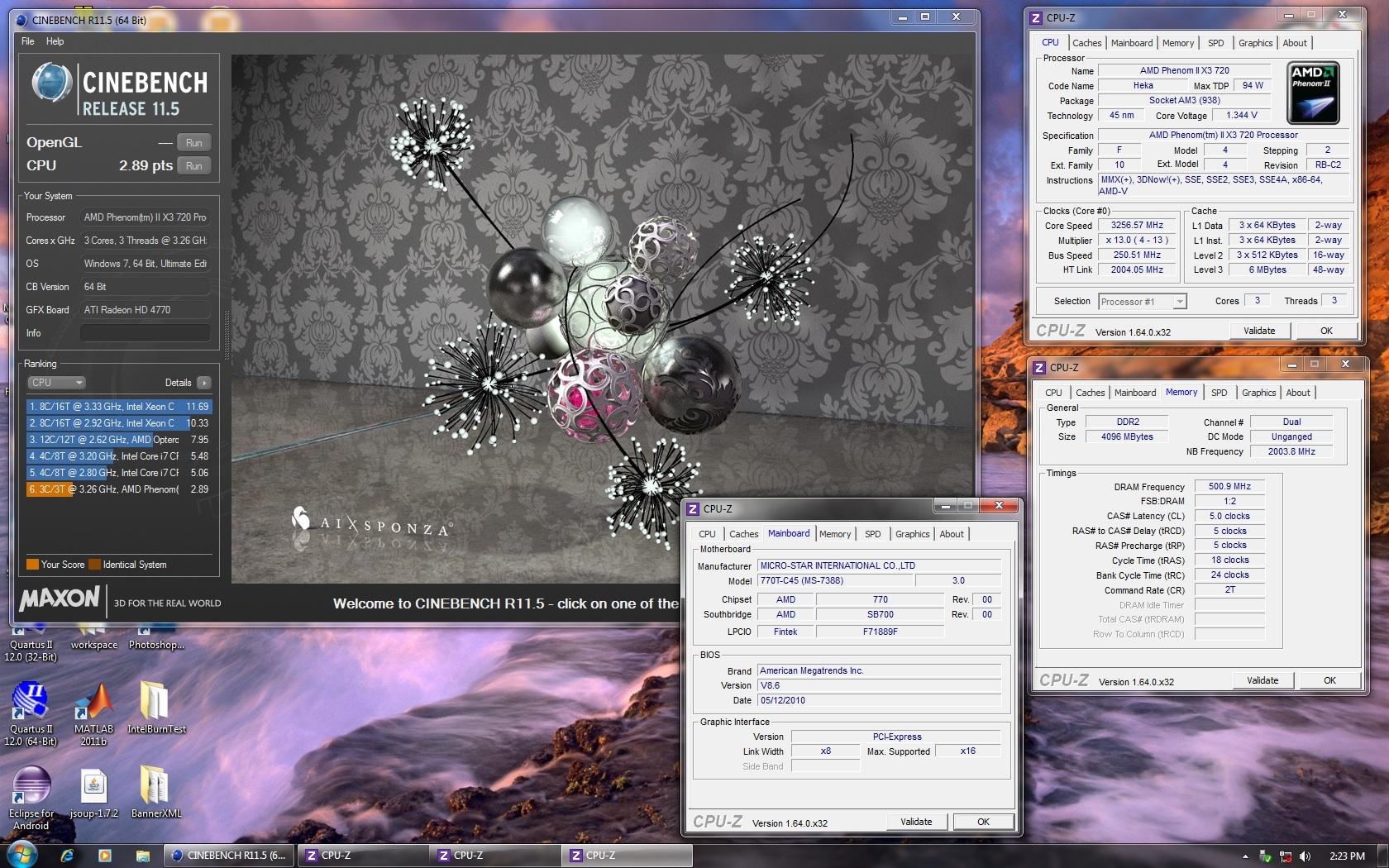1389x868 pixels.
Task: Click CPU-Z icon in Mainboard window title
Action: [x=693, y=509]
